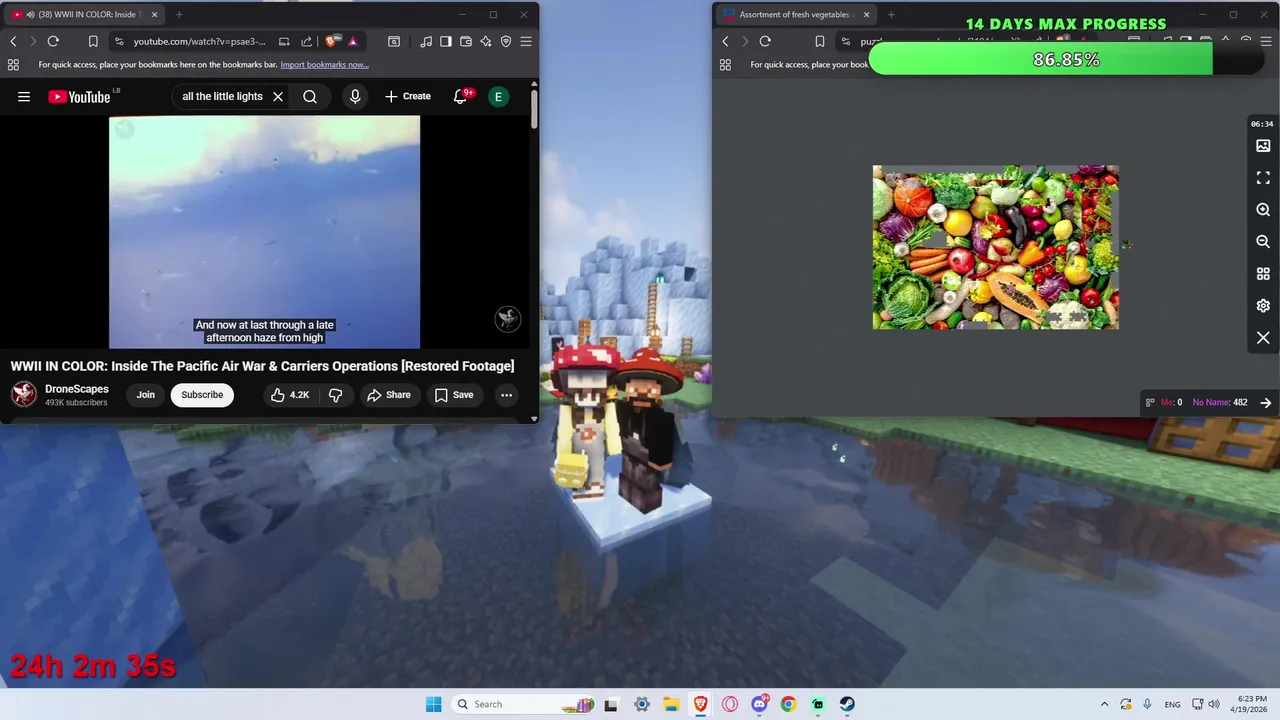This screenshot has height=720, width=1280.
Task: Open Windows Start menu
Action: (x=433, y=704)
